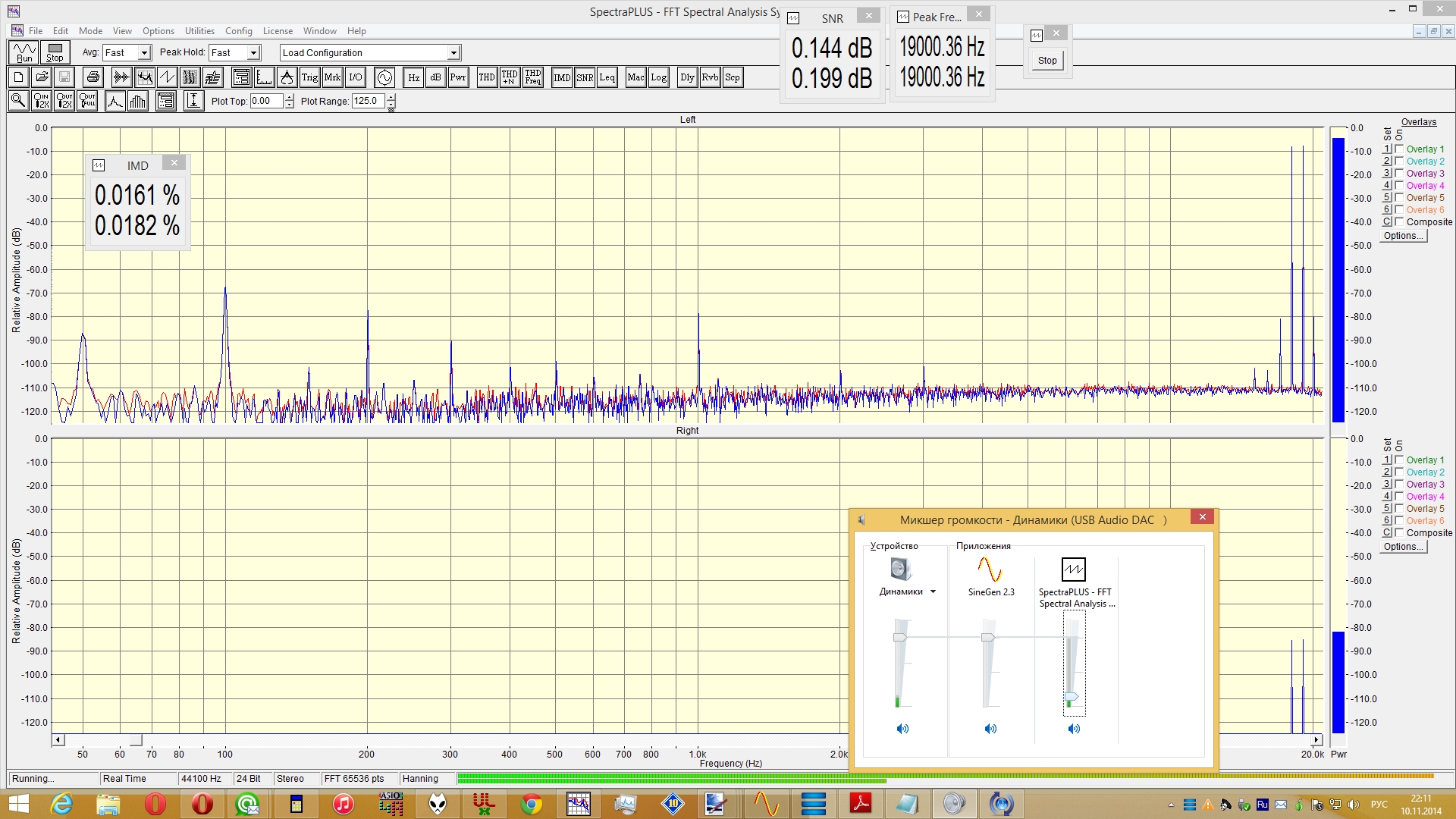Image resolution: width=1456 pixels, height=819 pixels.
Task: Open the Peak Hold dropdown
Action: click(254, 53)
